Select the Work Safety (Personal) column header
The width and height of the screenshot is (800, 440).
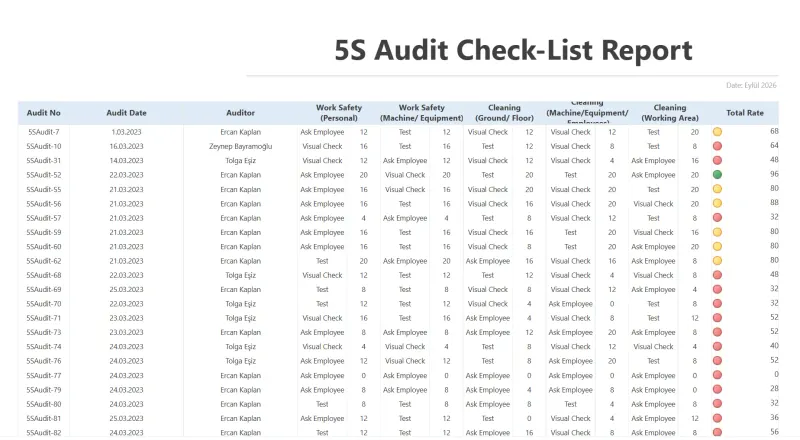pyautogui.click(x=339, y=113)
